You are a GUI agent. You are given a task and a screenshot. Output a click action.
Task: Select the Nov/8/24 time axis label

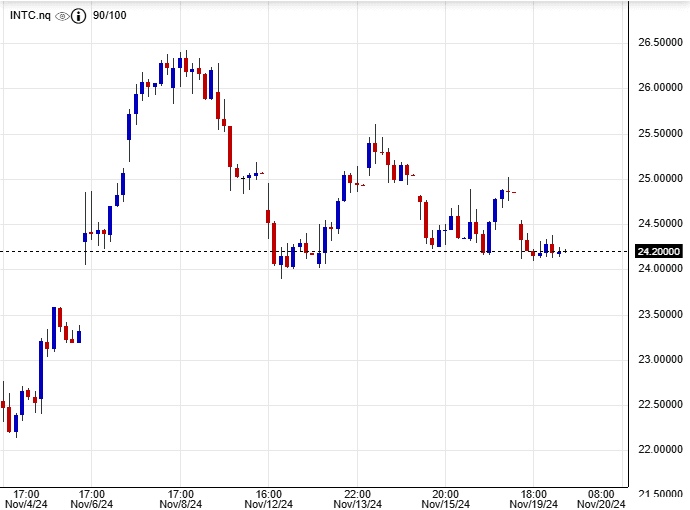point(181,504)
